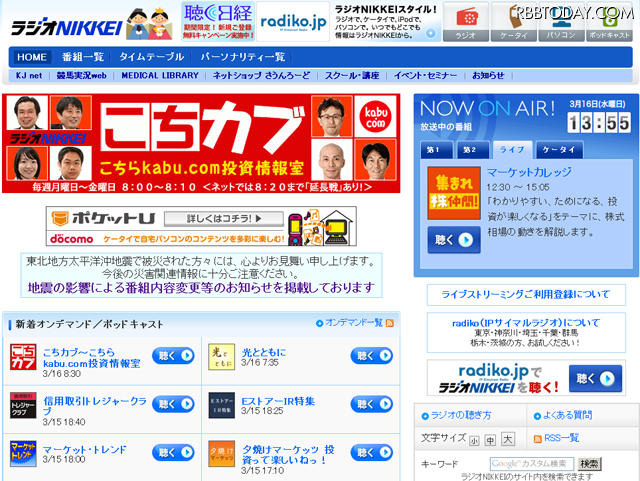640x481 pixels.
Task: Open ライブストリーミングご利用登録について
Action: [526, 294]
